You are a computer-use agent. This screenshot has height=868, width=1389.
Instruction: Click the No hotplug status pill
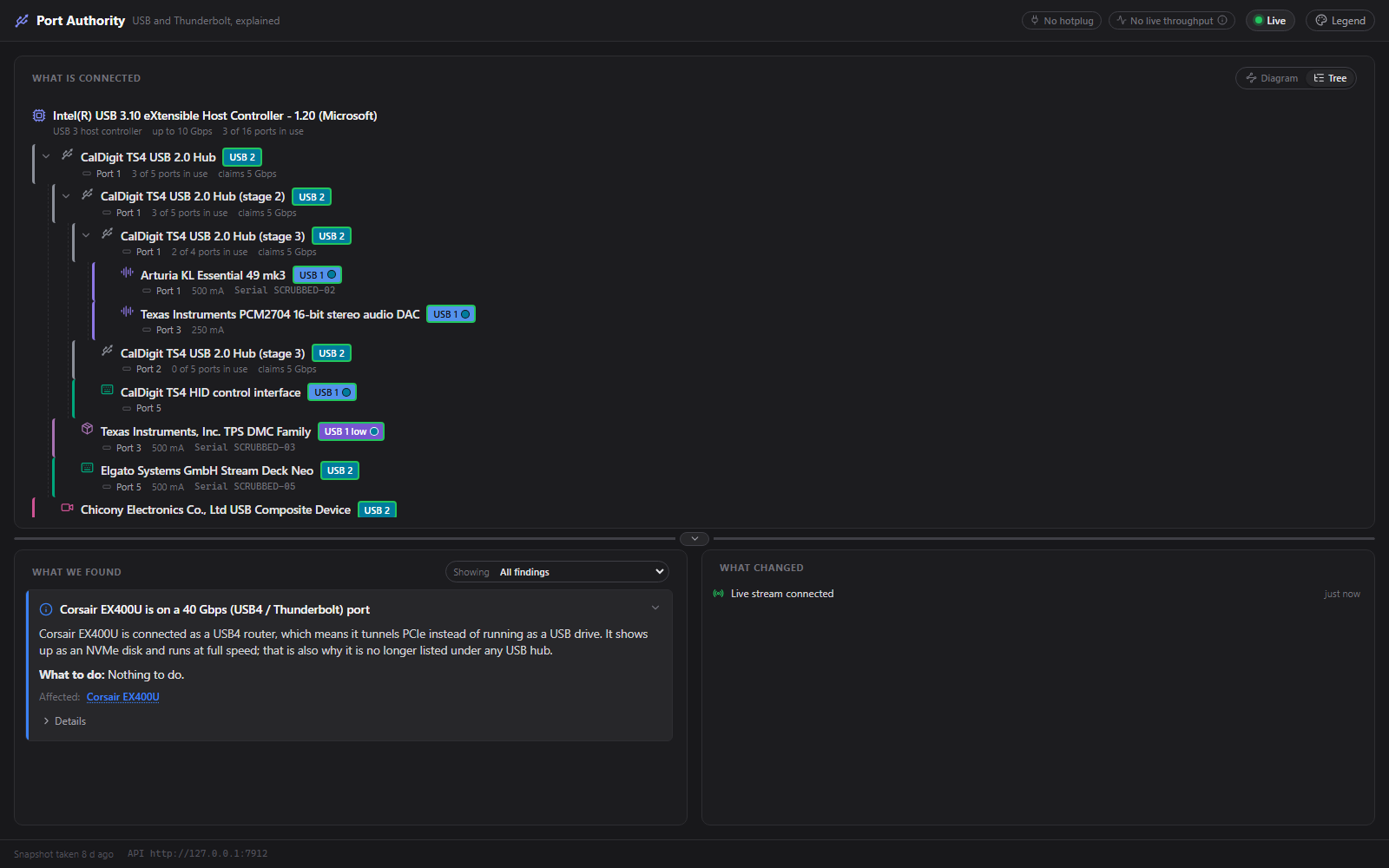1062,21
